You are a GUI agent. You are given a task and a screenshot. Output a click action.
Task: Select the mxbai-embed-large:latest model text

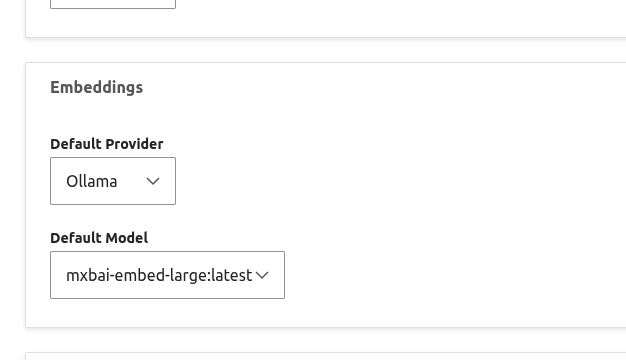pos(159,275)
